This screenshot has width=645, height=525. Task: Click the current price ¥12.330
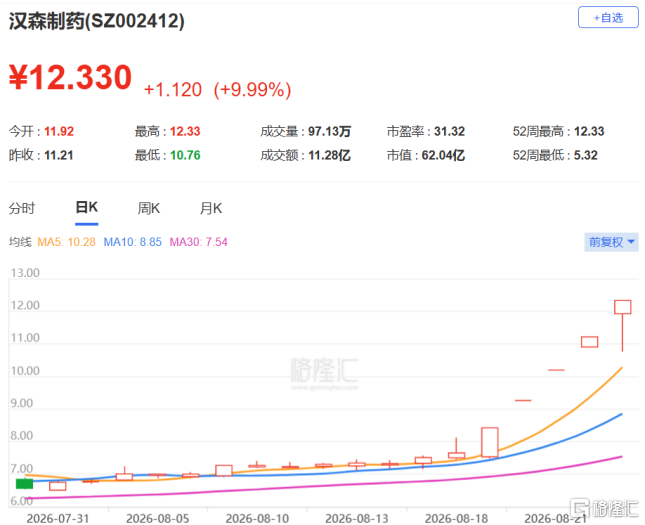click(70, 77)
